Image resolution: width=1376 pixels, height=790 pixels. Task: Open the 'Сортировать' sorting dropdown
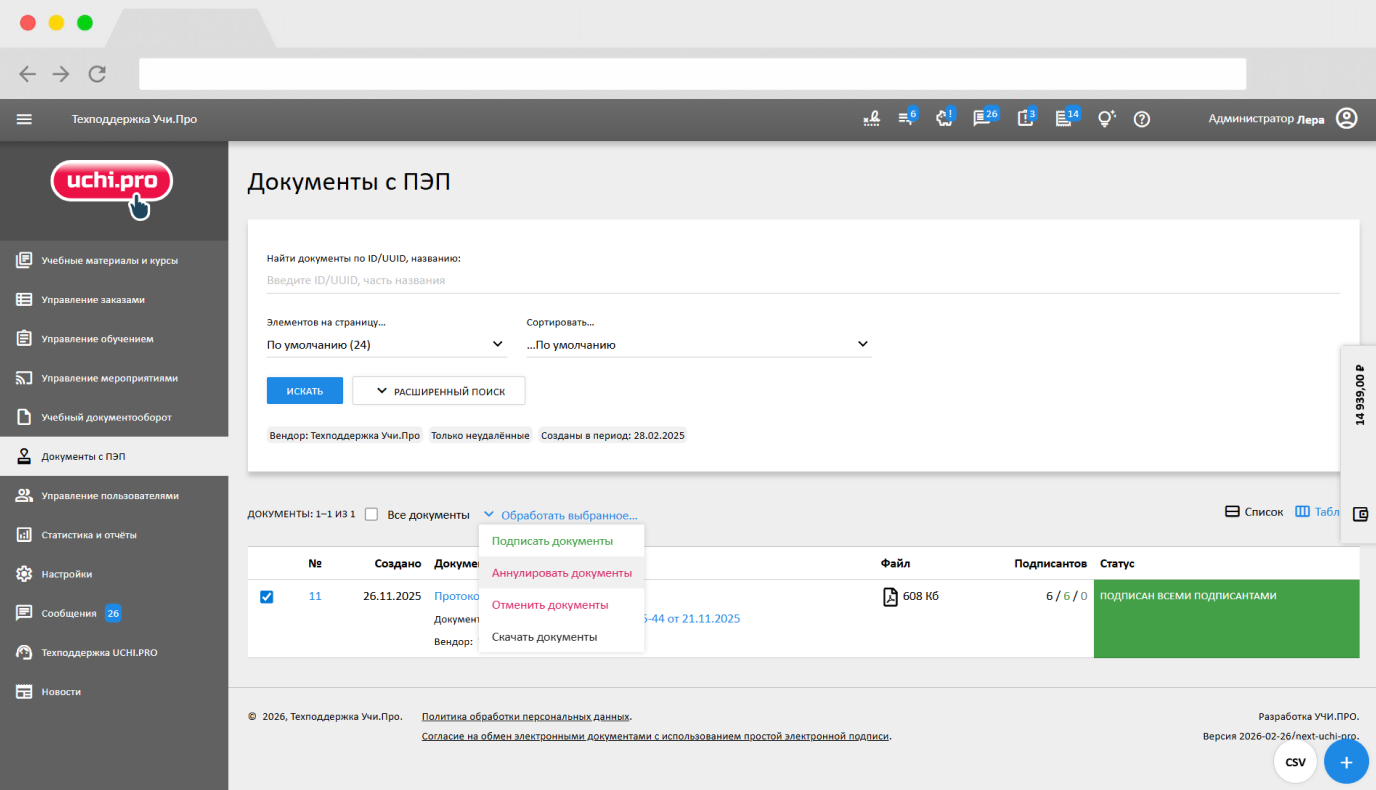coord(698,345)
